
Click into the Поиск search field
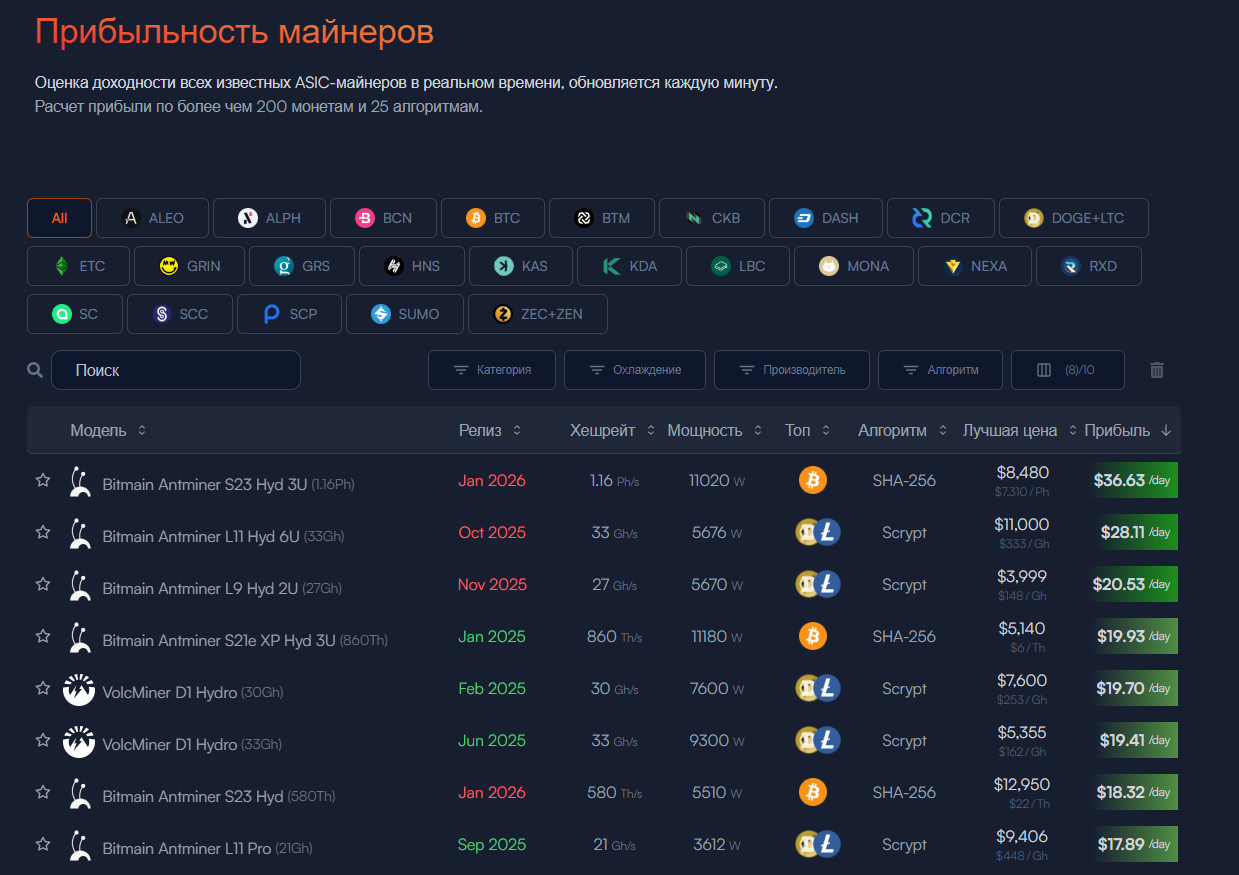(x=176, y=370)
